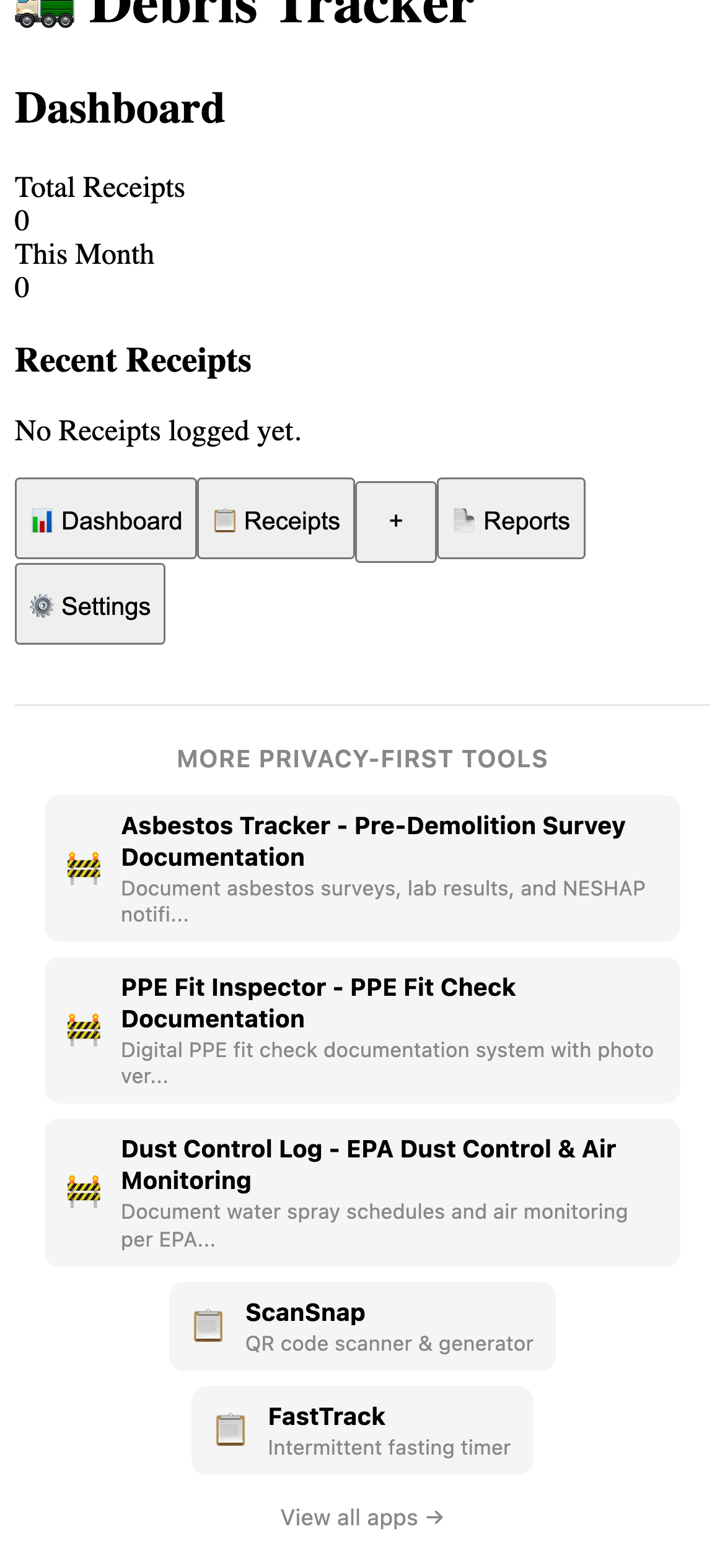Select the Dashboard bar chart icon
Image resolution: width=725 pixels, height=1568 pixels.
[41, 521]
